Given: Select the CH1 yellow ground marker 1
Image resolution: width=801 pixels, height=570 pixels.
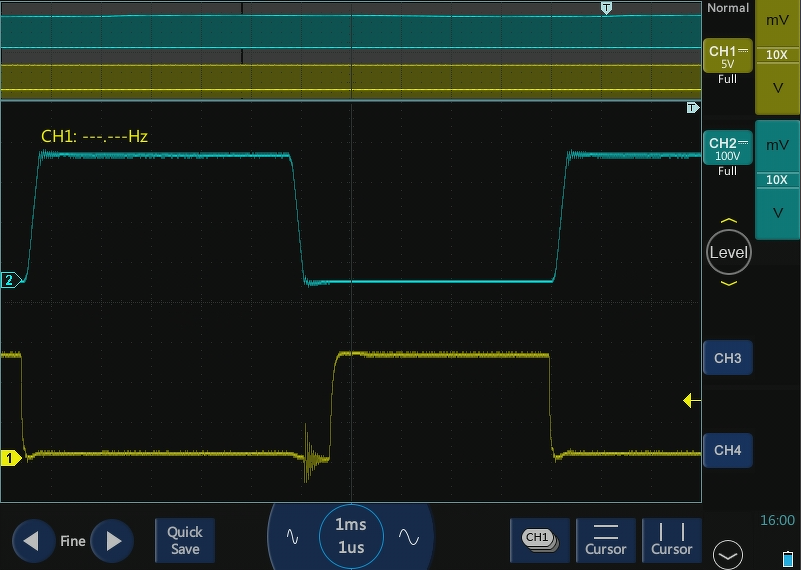Looking at the screenshot, I should point(11,458).
